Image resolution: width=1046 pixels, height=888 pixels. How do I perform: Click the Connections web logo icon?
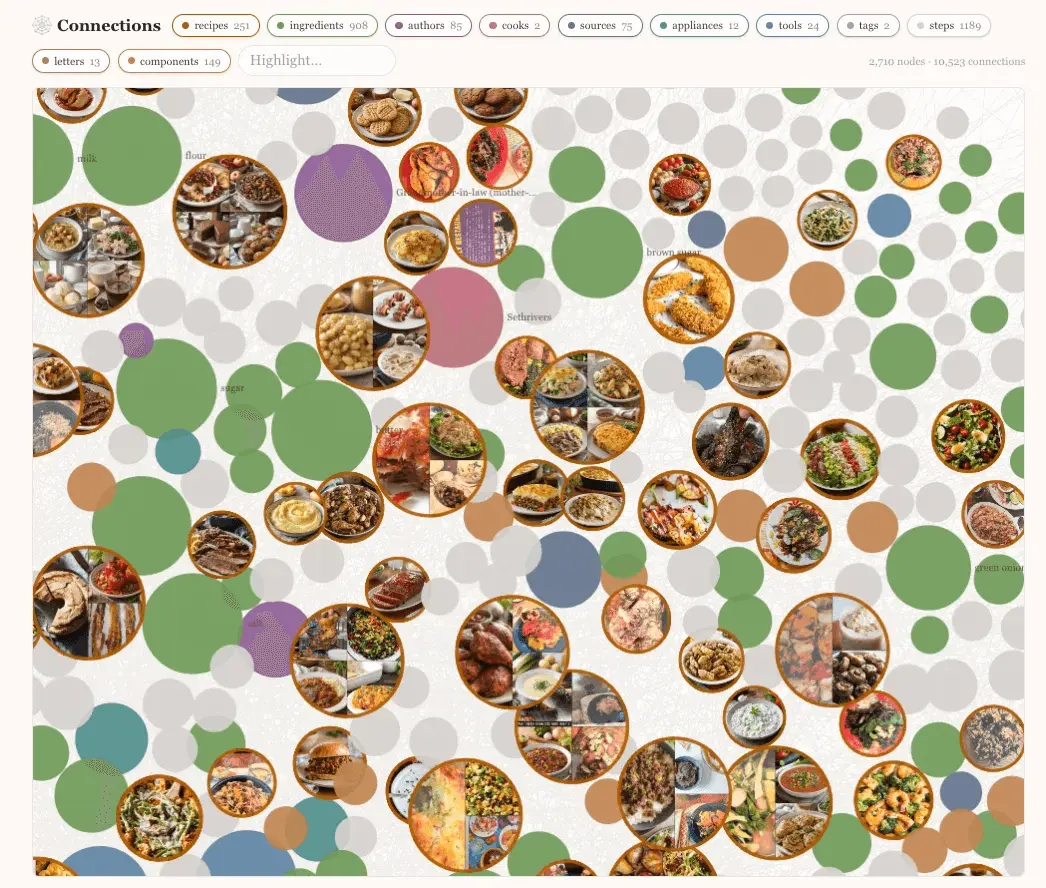[41, 25]
